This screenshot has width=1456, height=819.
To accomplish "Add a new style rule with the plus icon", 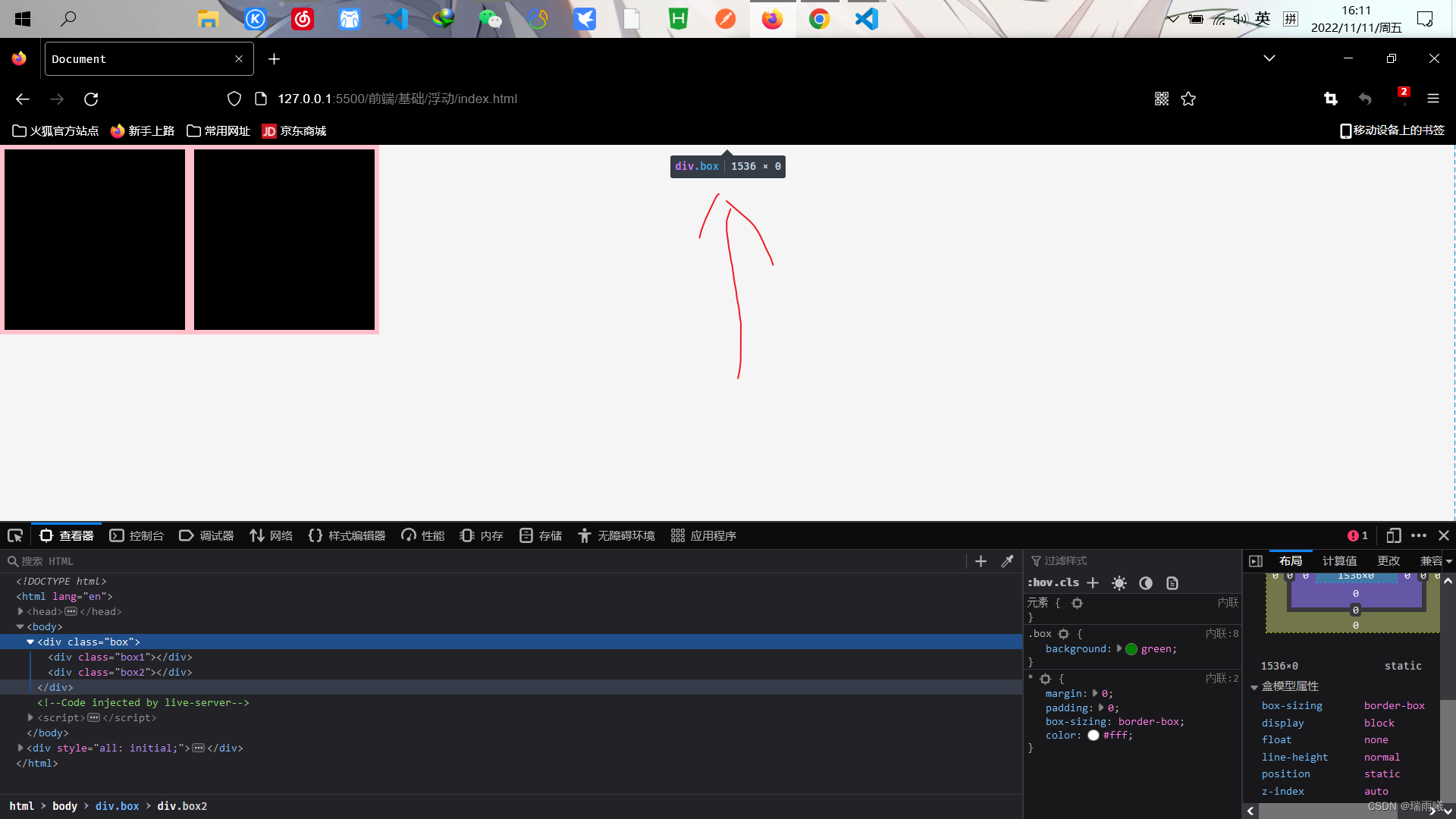I will pos(1093,582).
